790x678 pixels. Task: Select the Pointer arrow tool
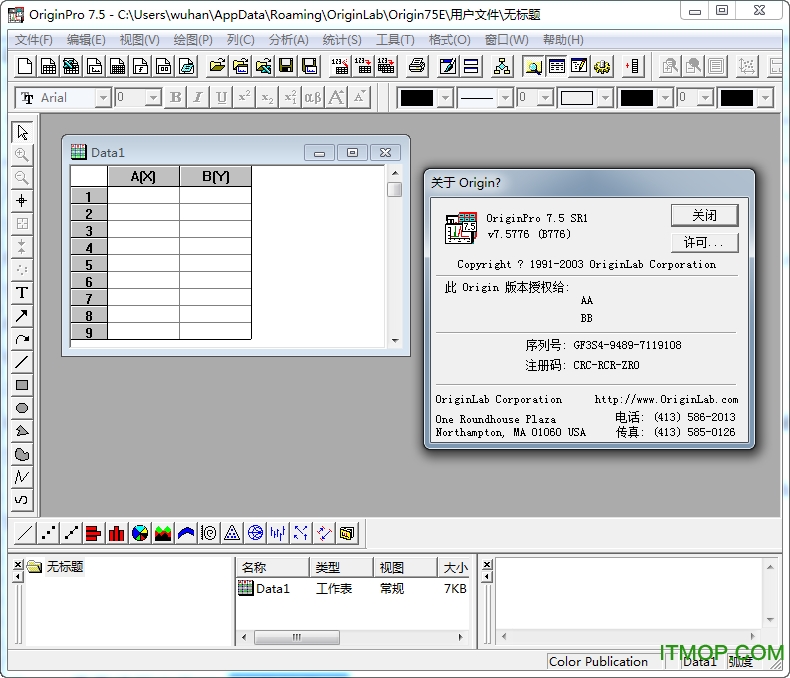pos(22,132)
